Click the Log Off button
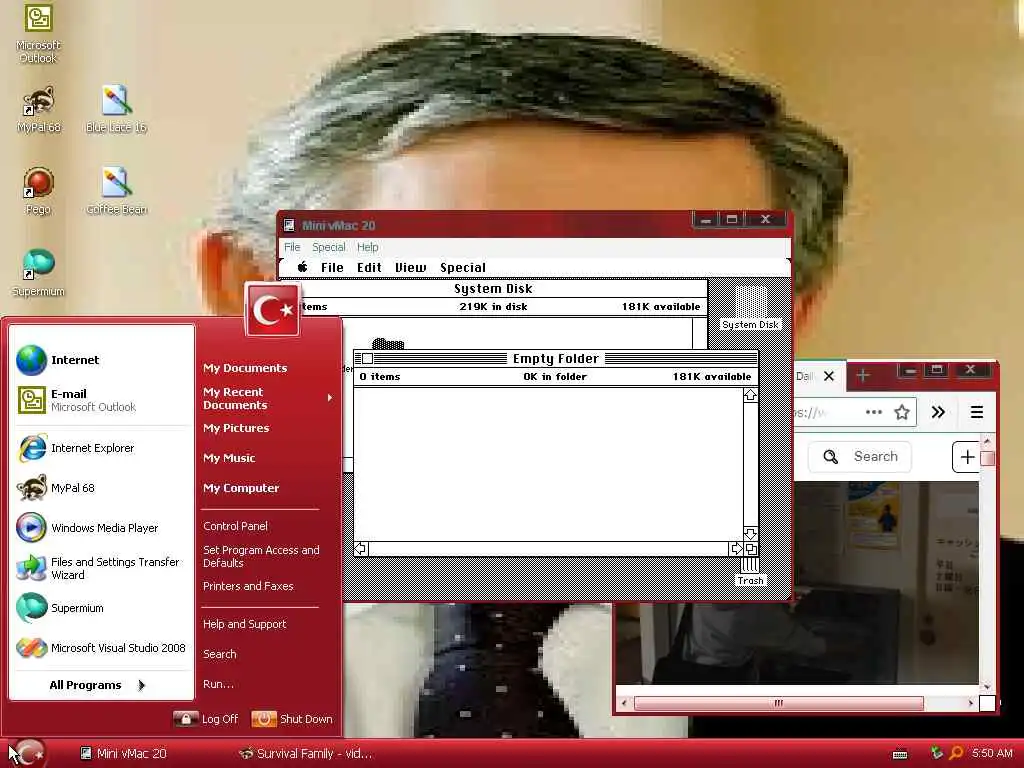 point(206,719)
